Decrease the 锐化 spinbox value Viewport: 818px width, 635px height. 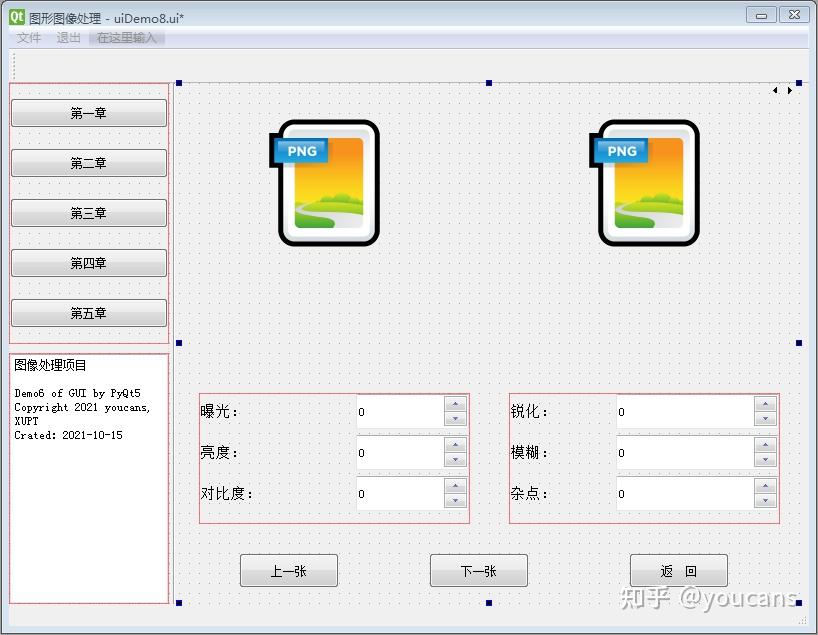click(765, 418)
